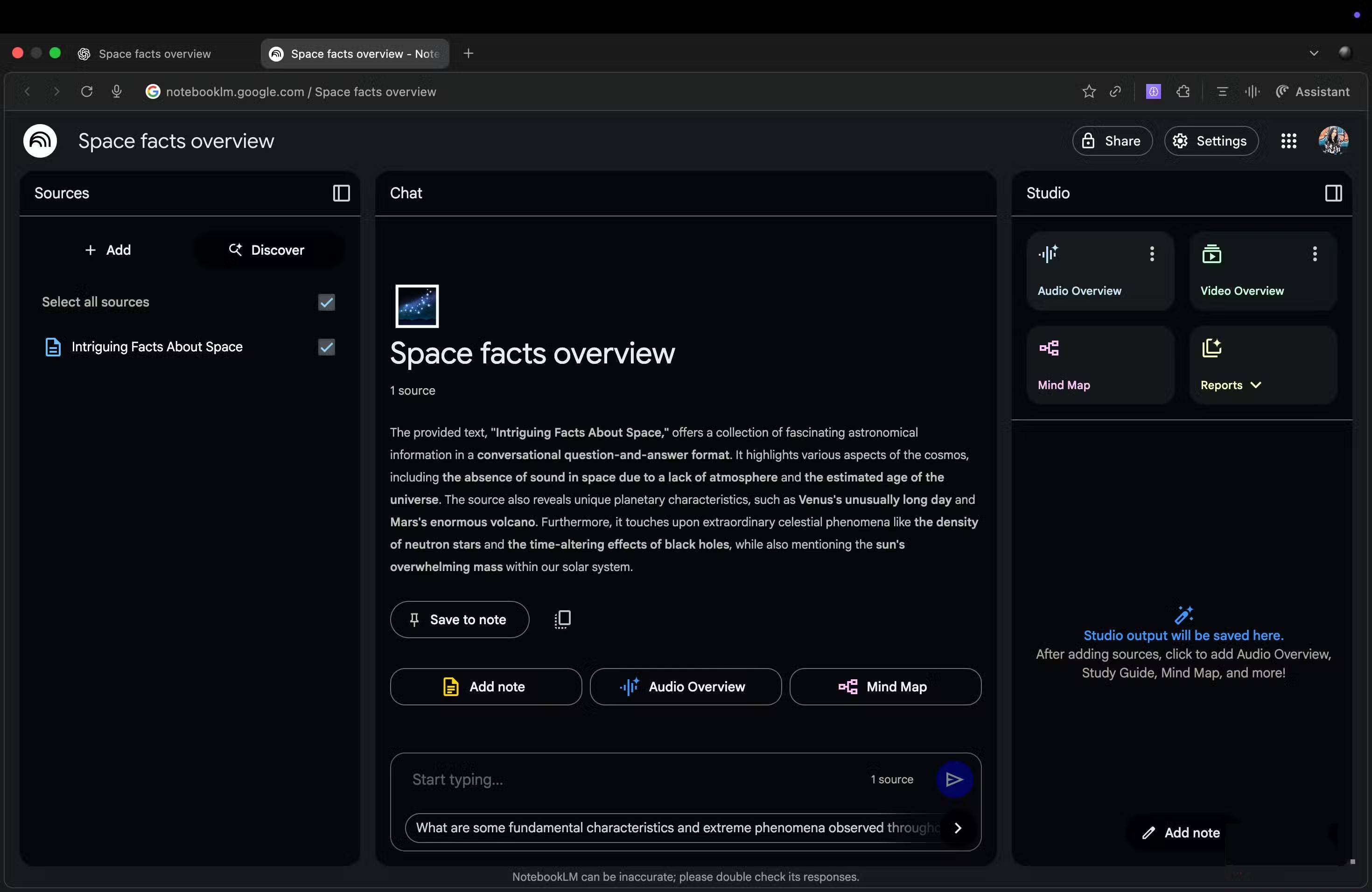Toggle Select all sources checkbox
Image resolution: width=1372 pixels, height=892 pixels.
click(x=326, y=302)
